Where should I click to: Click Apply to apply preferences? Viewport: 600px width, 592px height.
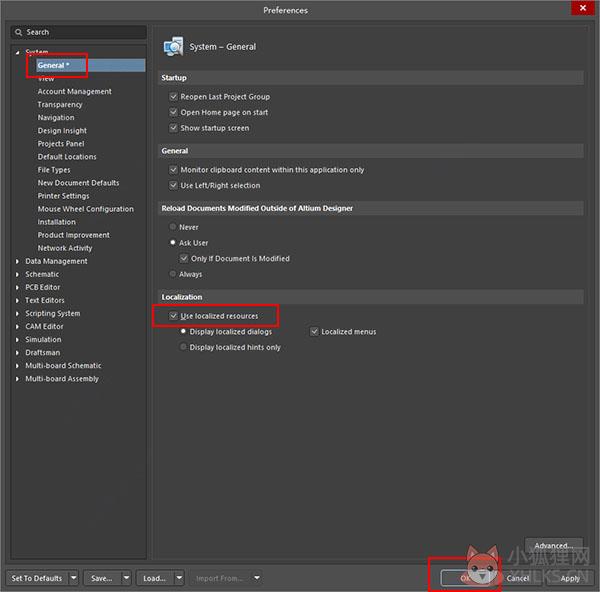[570, 578]
